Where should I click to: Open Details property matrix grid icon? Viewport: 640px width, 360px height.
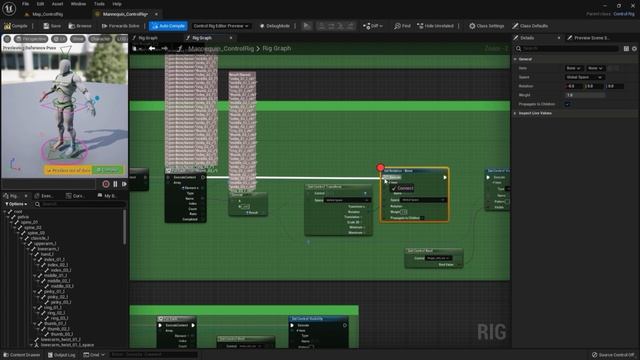[x=626, y=49]
